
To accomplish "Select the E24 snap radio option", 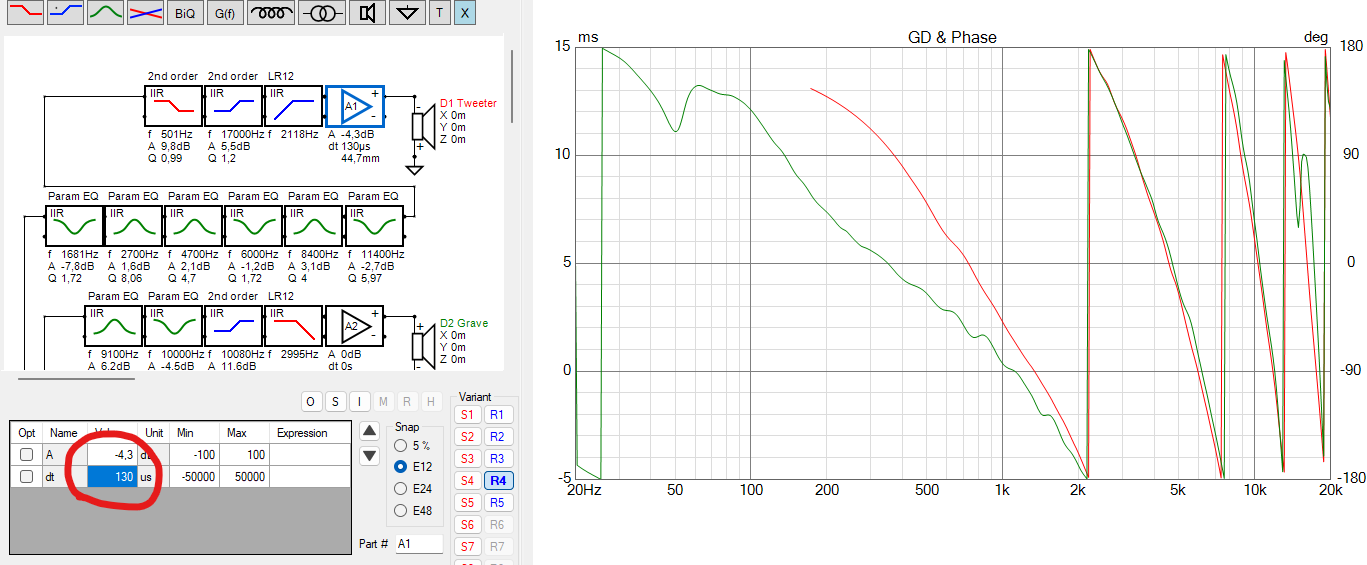I will tap(402, 489).
